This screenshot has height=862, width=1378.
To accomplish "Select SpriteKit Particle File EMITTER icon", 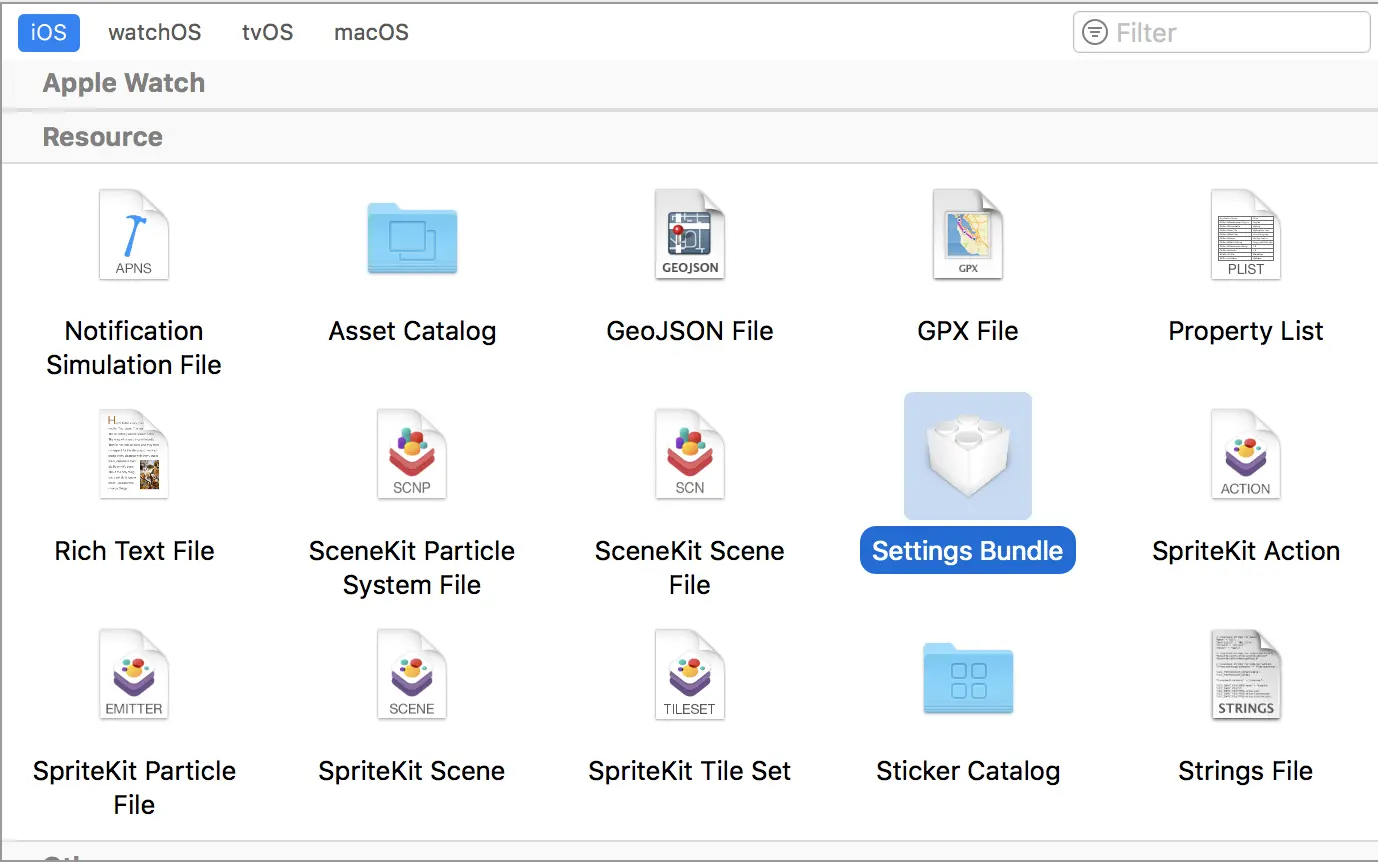I will click(134, 675).
